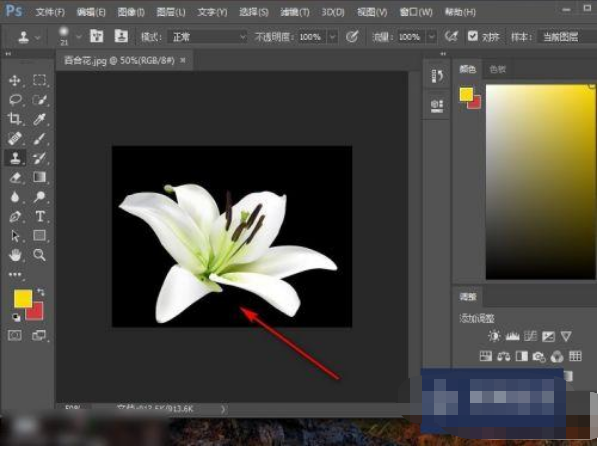
Task: Pick a color in the Color panel field
Action: pos(541,182)
